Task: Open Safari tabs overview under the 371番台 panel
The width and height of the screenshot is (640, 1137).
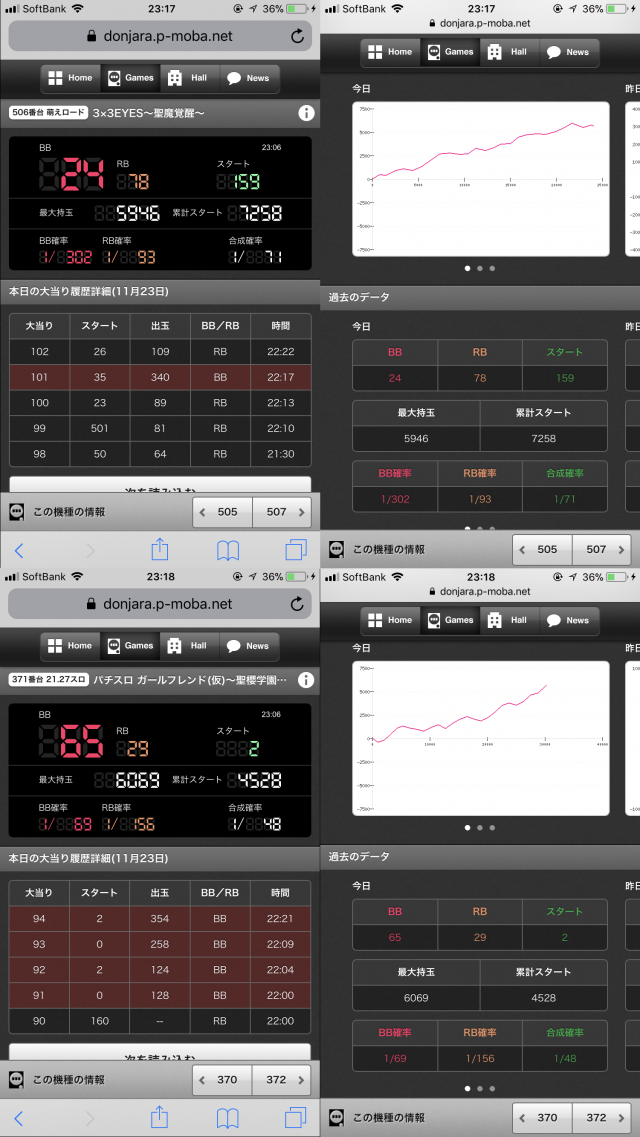Action: [296, 1117]
